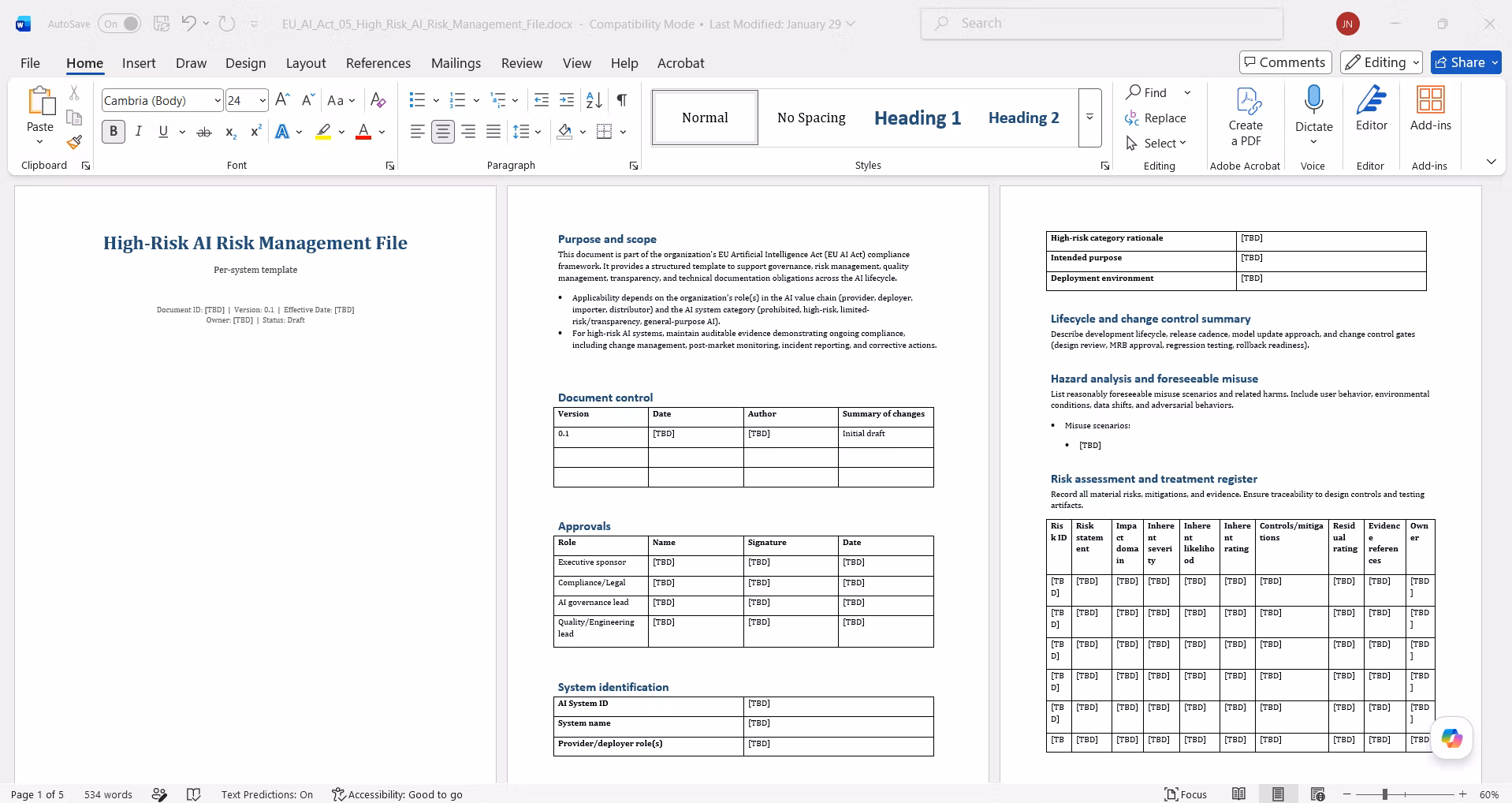Click the Share button
Viewport: 1512px width, 803px height.
pos(1466,62)
